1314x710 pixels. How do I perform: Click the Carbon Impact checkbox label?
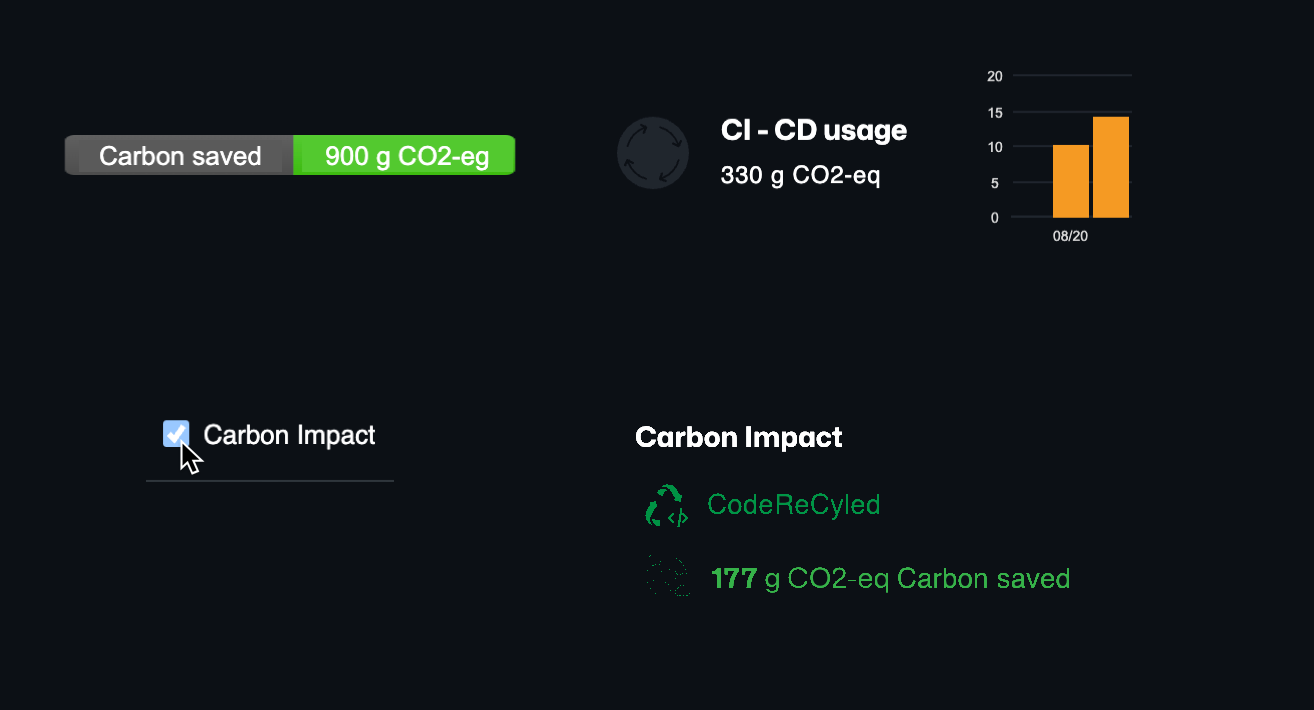[x=289, y=435]
